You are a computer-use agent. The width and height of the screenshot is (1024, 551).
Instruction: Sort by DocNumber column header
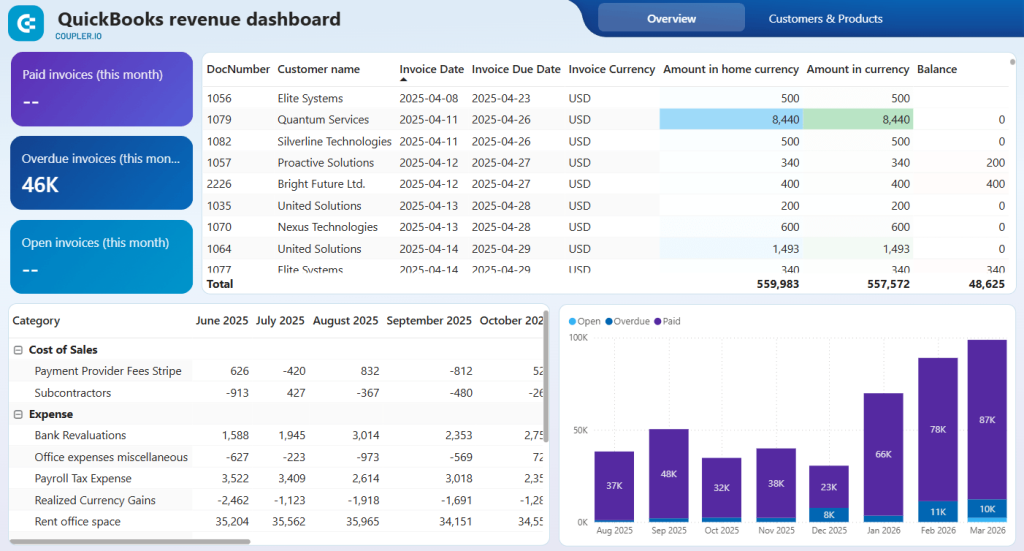click(238, 69)
